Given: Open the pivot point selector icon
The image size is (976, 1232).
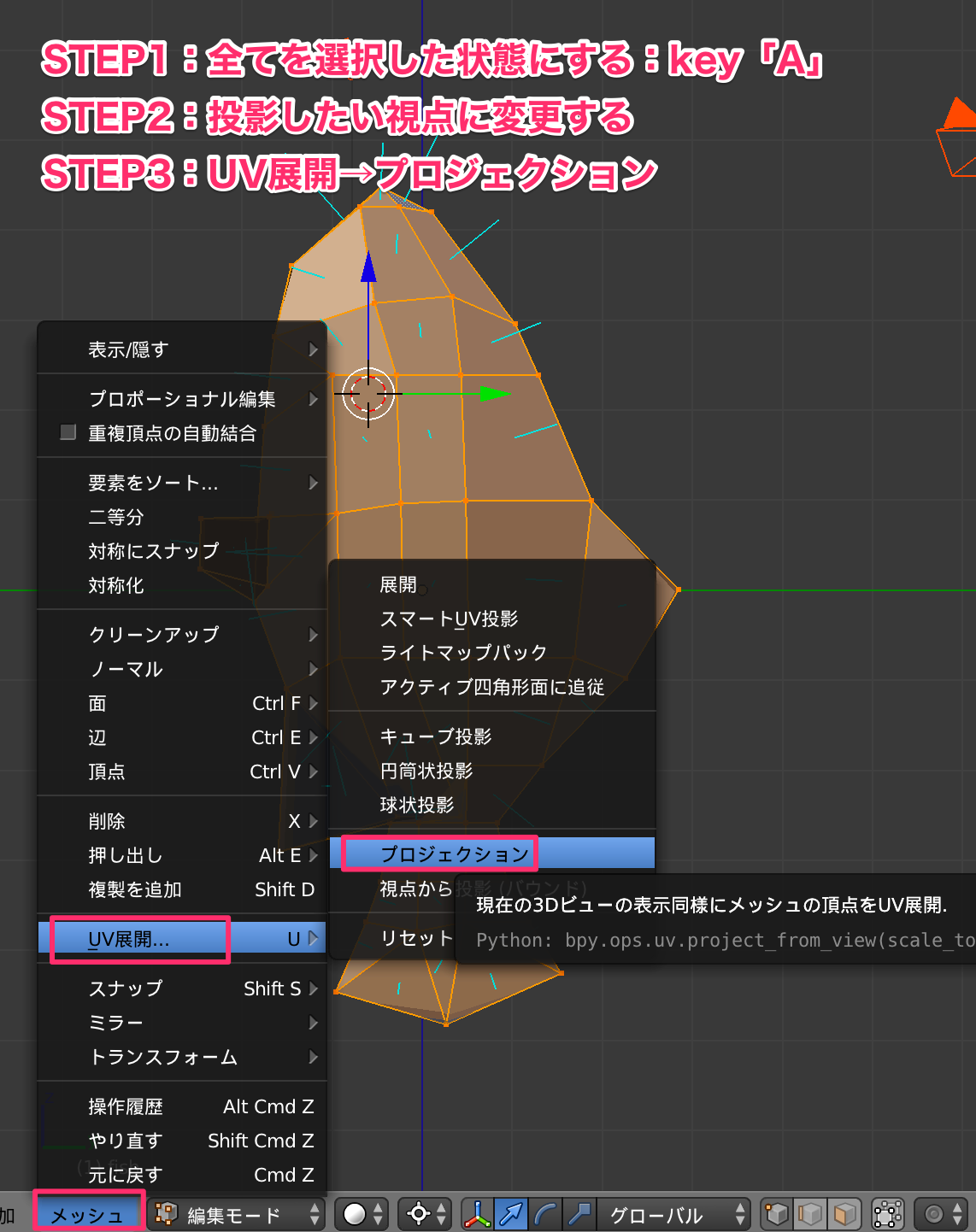Looking at the screenshot, I should 418,1213.
